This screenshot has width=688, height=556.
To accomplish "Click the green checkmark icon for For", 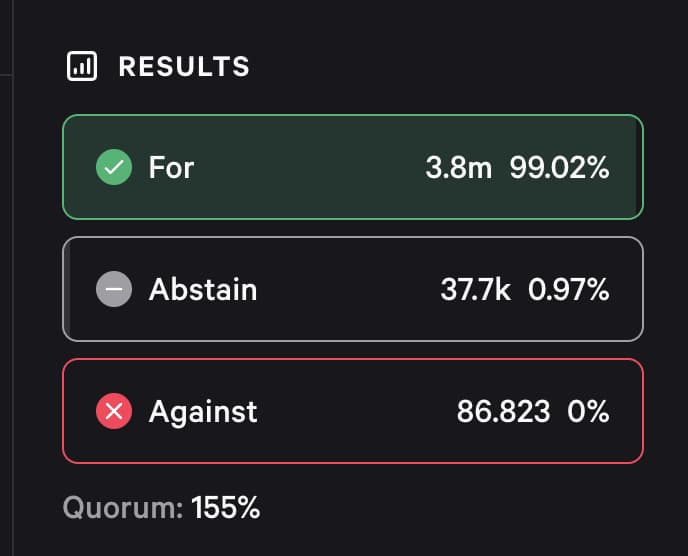I will pos(114,167).
